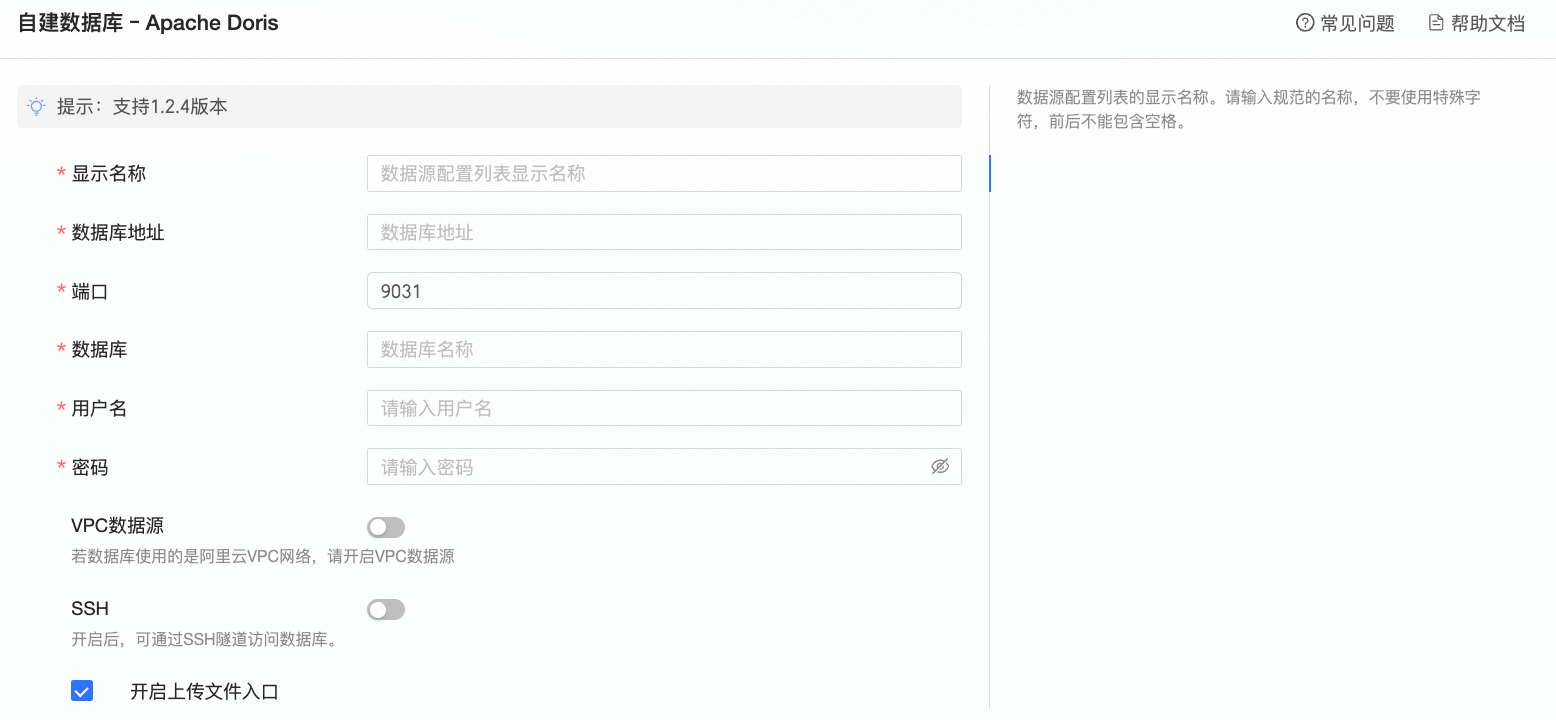Click the 密码 input field
1556x720 pixels.
click(664, 467)
